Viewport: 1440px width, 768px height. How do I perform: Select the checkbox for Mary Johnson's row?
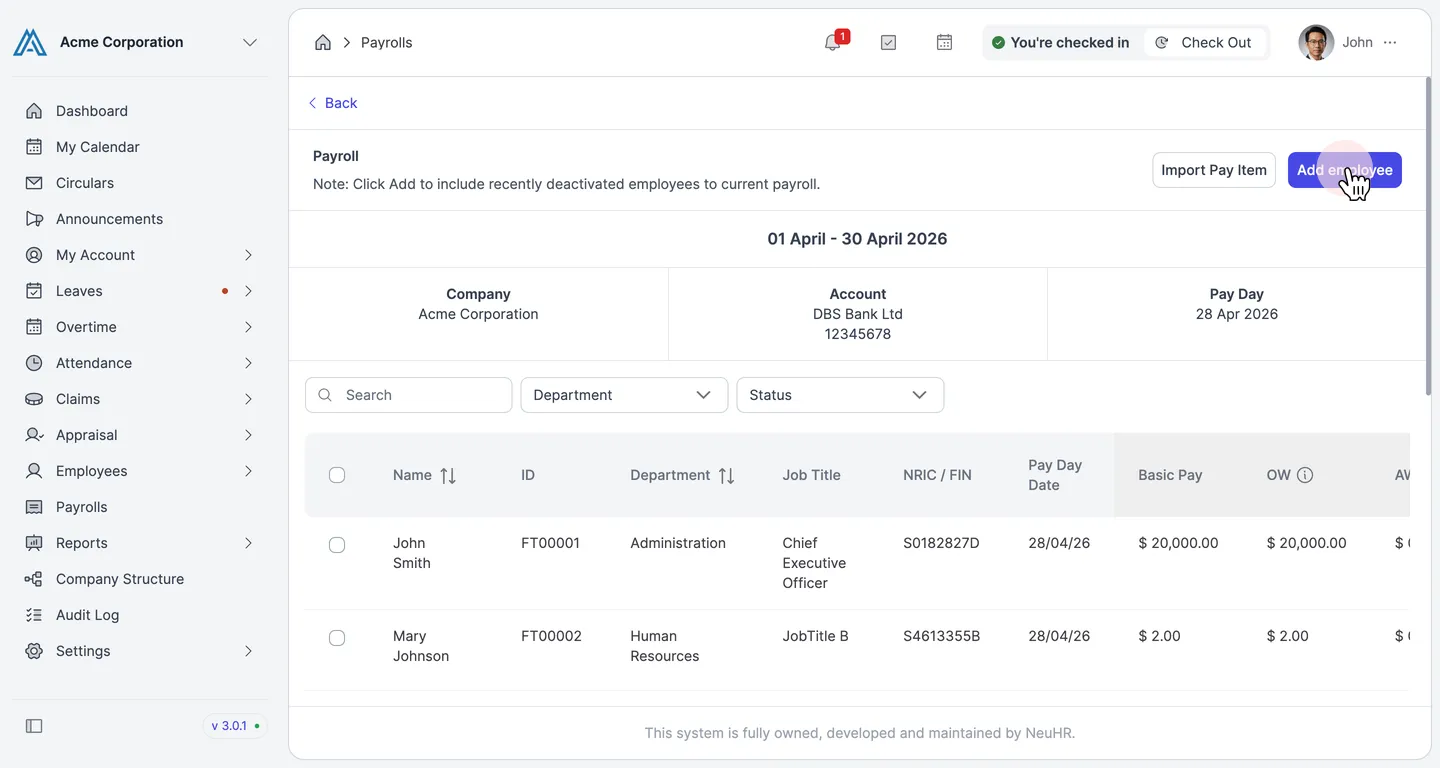[x=337, y=638]
